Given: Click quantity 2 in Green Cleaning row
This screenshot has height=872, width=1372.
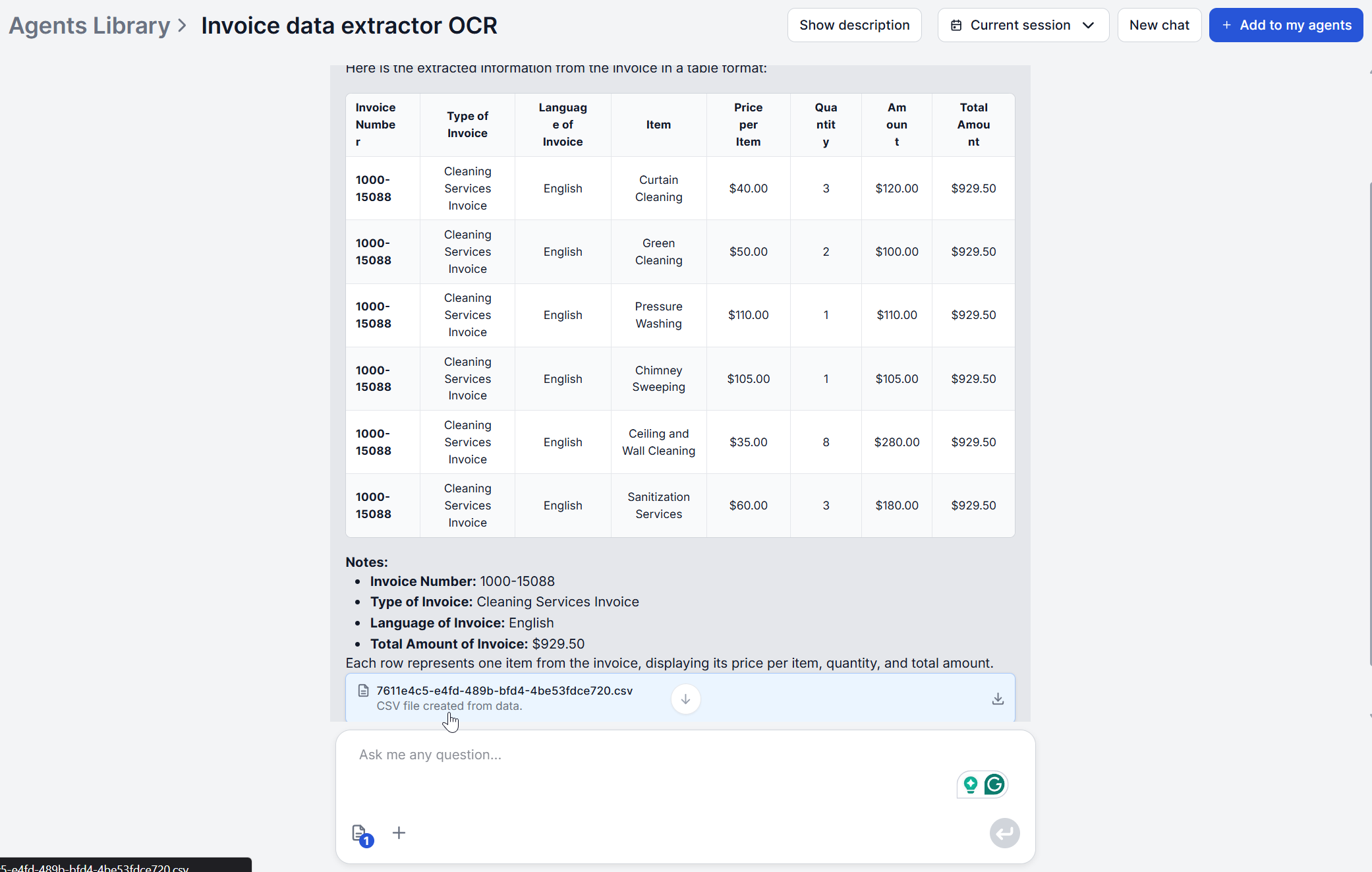Looking at the screenshot, I should (x=826, y=252).
